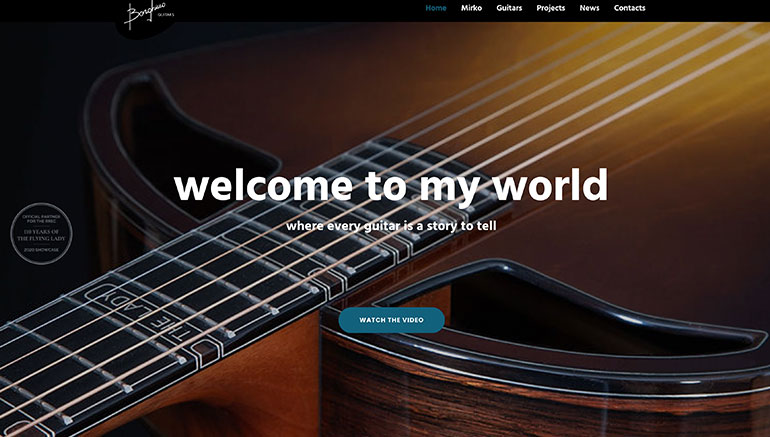This screenshot has width=770, height=437.
Task: Click the "welcome to my world" headline
Action: (x=391, y=187)
